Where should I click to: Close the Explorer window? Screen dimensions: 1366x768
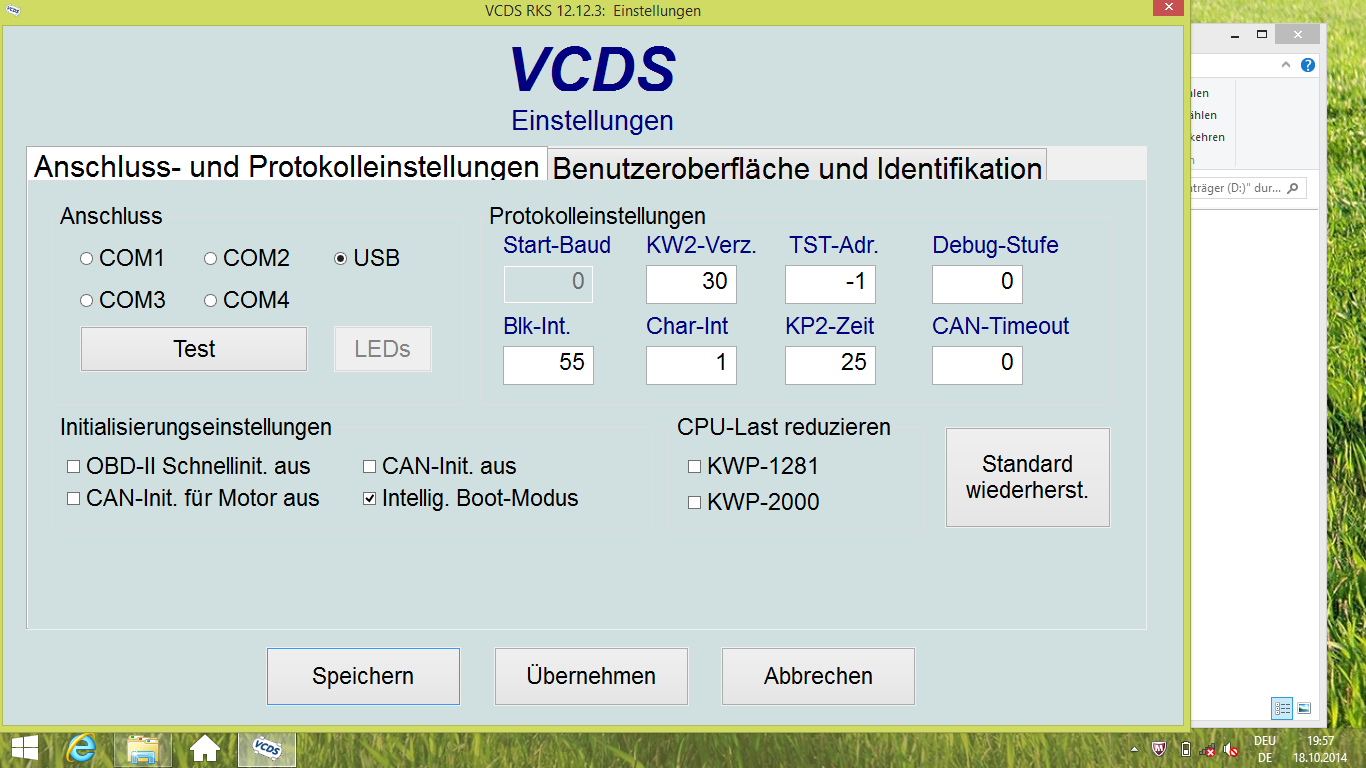click(x=1297, y=35)
